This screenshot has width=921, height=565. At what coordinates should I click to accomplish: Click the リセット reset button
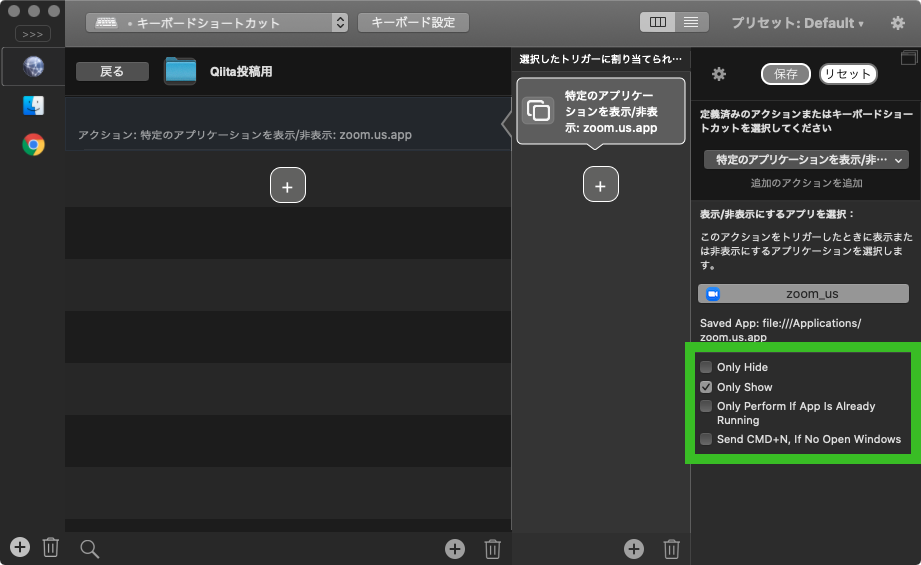[x=848, y=74]
